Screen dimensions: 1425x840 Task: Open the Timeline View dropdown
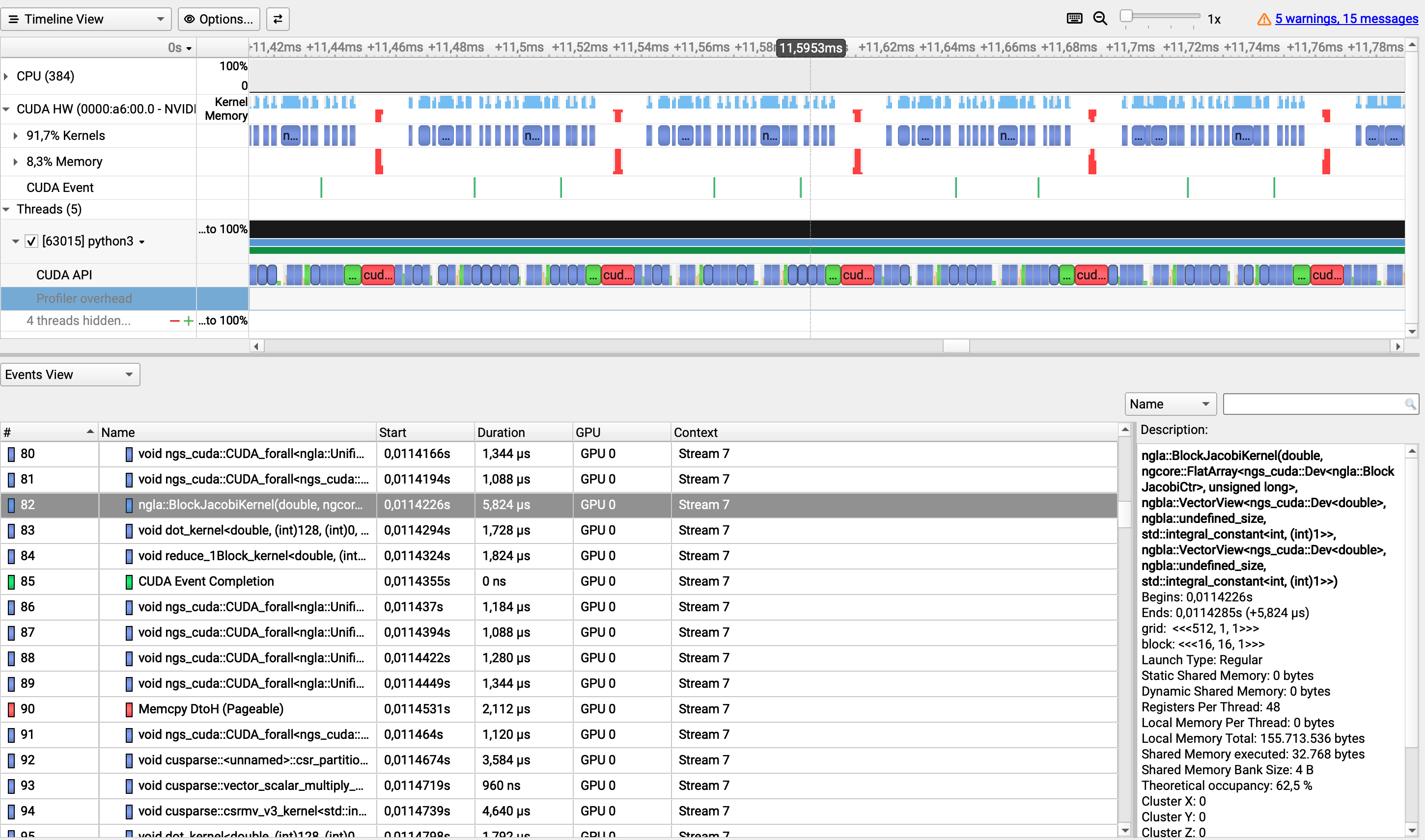86,19
